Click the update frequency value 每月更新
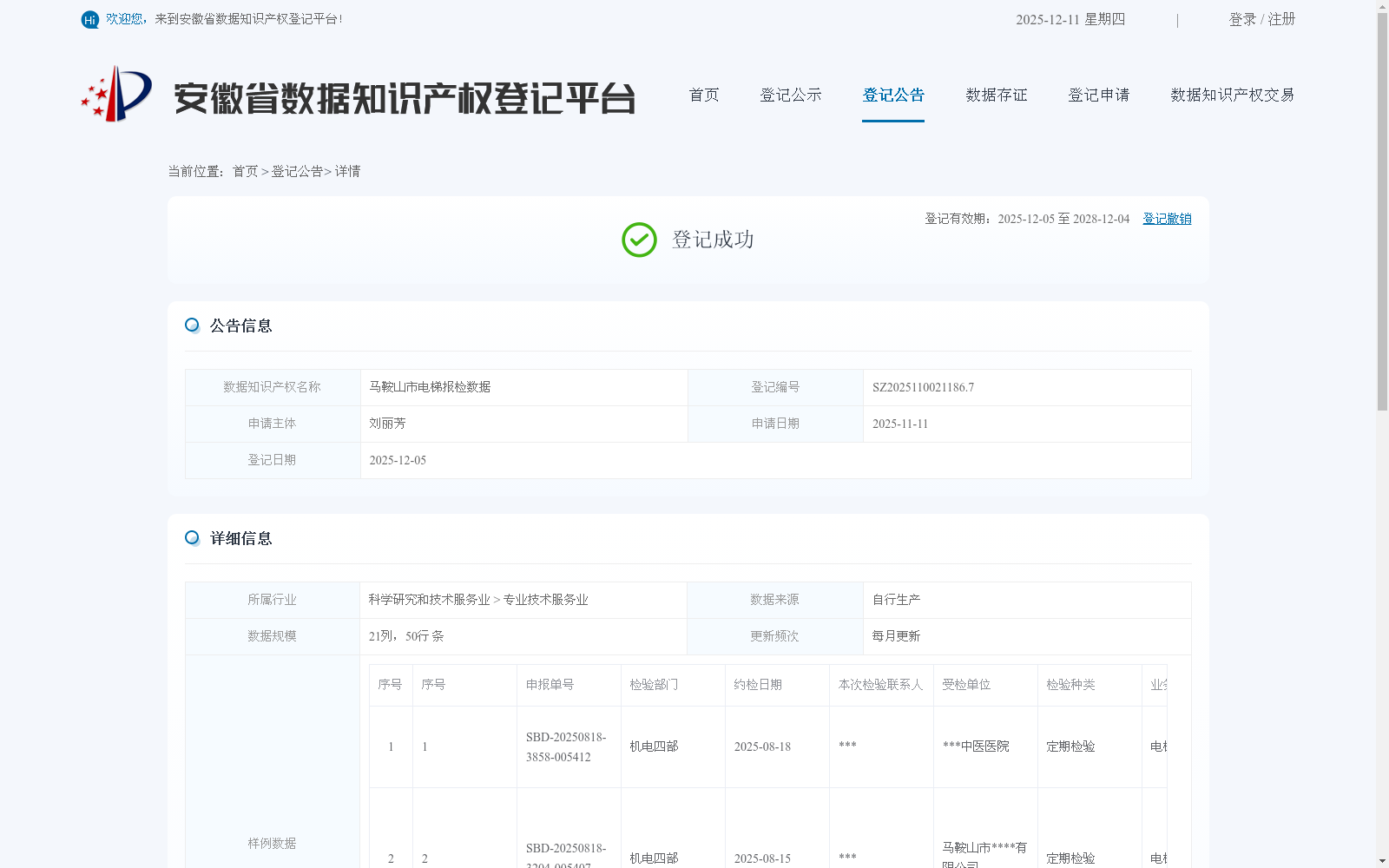Screen dimensions: 1389x868 click(x=896, y=636)
